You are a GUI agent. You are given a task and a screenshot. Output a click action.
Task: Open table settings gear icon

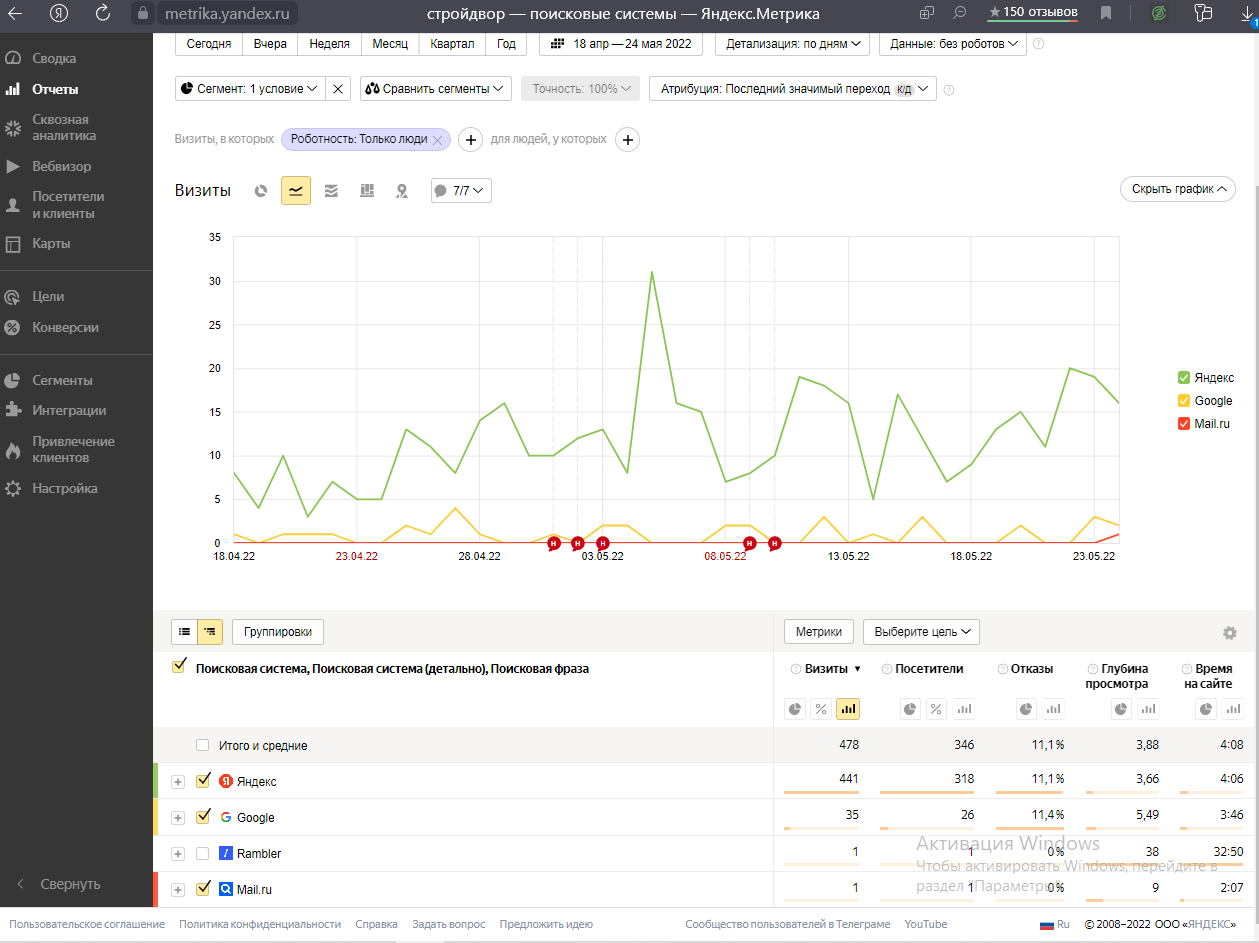[1230, 633]
